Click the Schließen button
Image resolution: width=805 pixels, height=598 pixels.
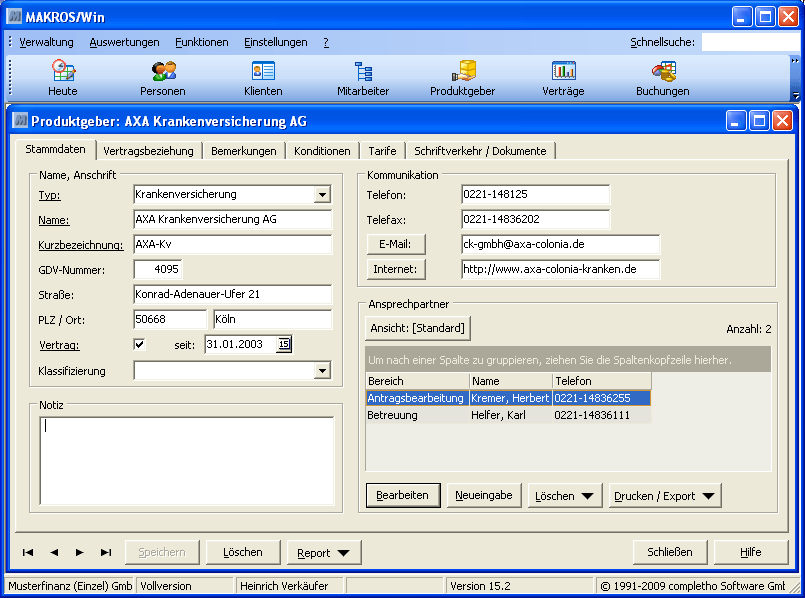669,552
